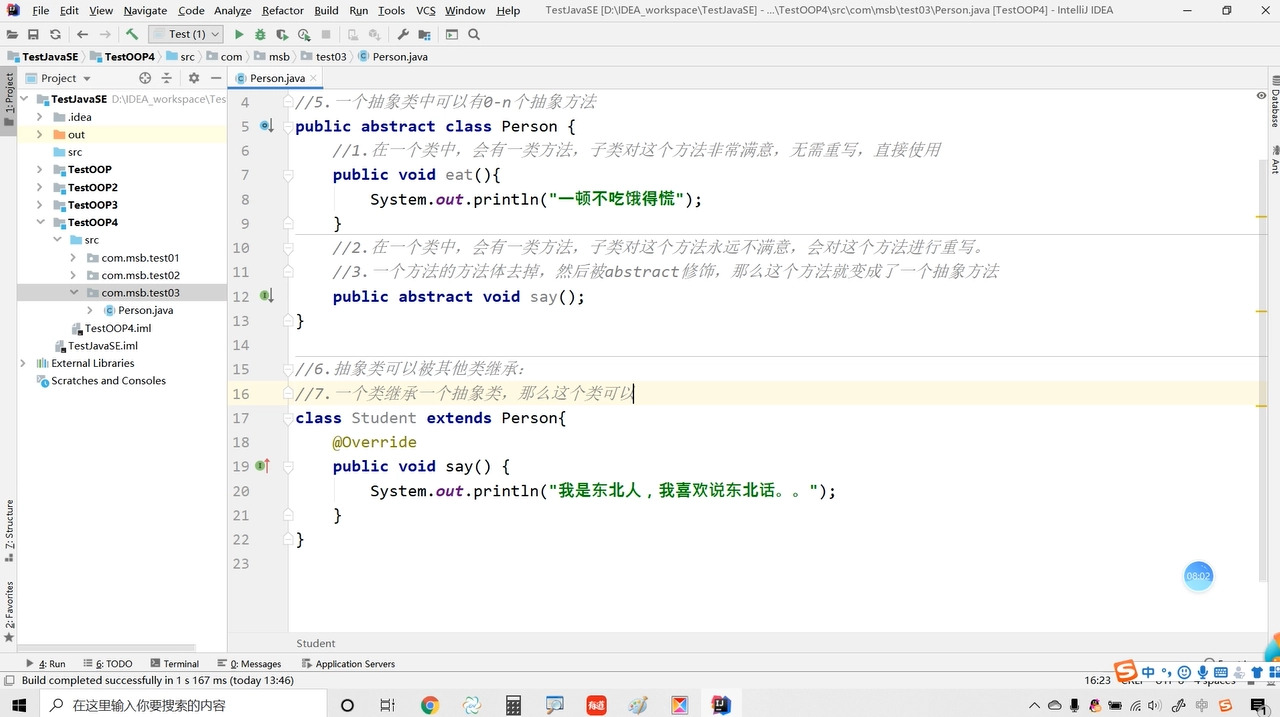This screenshot has width=1280, height=717.
Task: Open the Messages tool window tab
Action: point(249,664)
